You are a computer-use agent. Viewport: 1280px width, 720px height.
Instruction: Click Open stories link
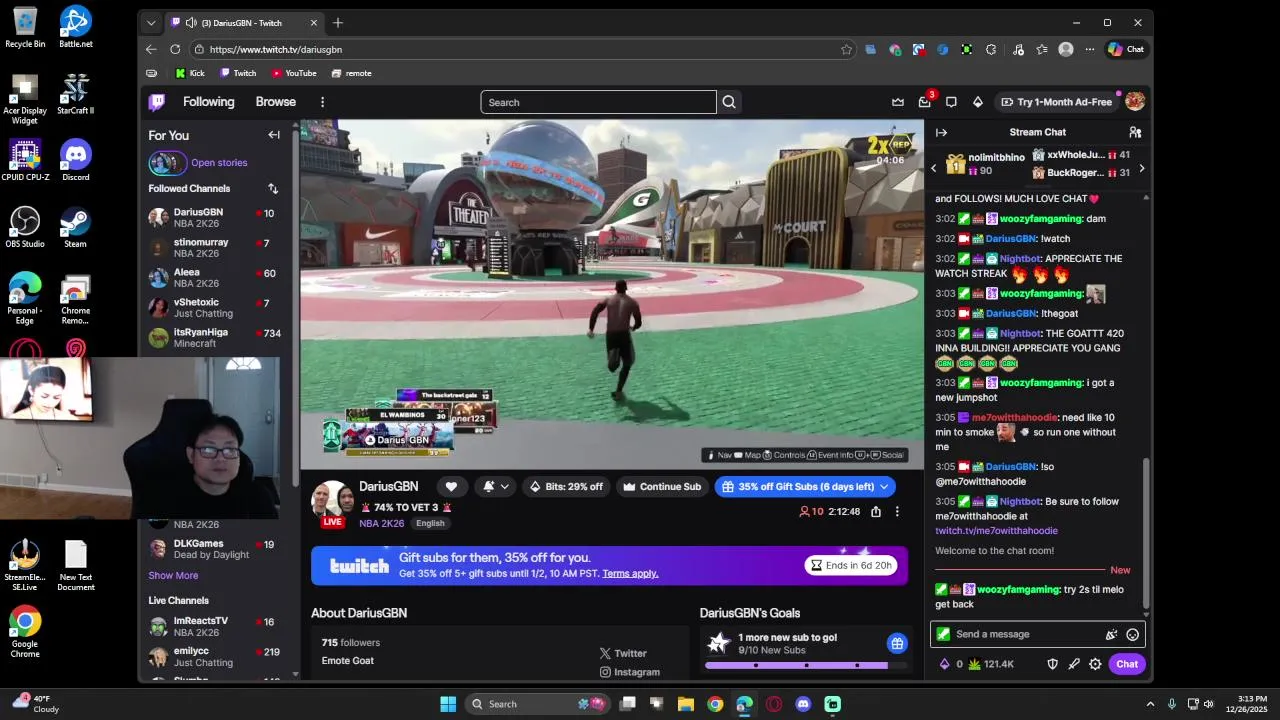219,163
